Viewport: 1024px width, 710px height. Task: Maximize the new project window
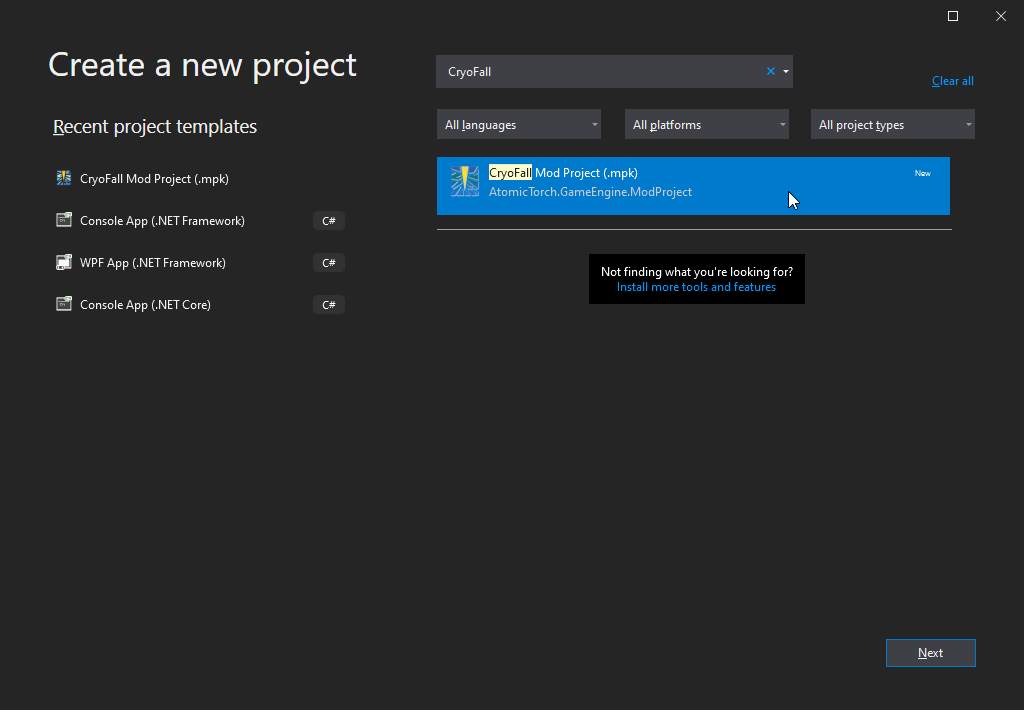tap(953, 16)
